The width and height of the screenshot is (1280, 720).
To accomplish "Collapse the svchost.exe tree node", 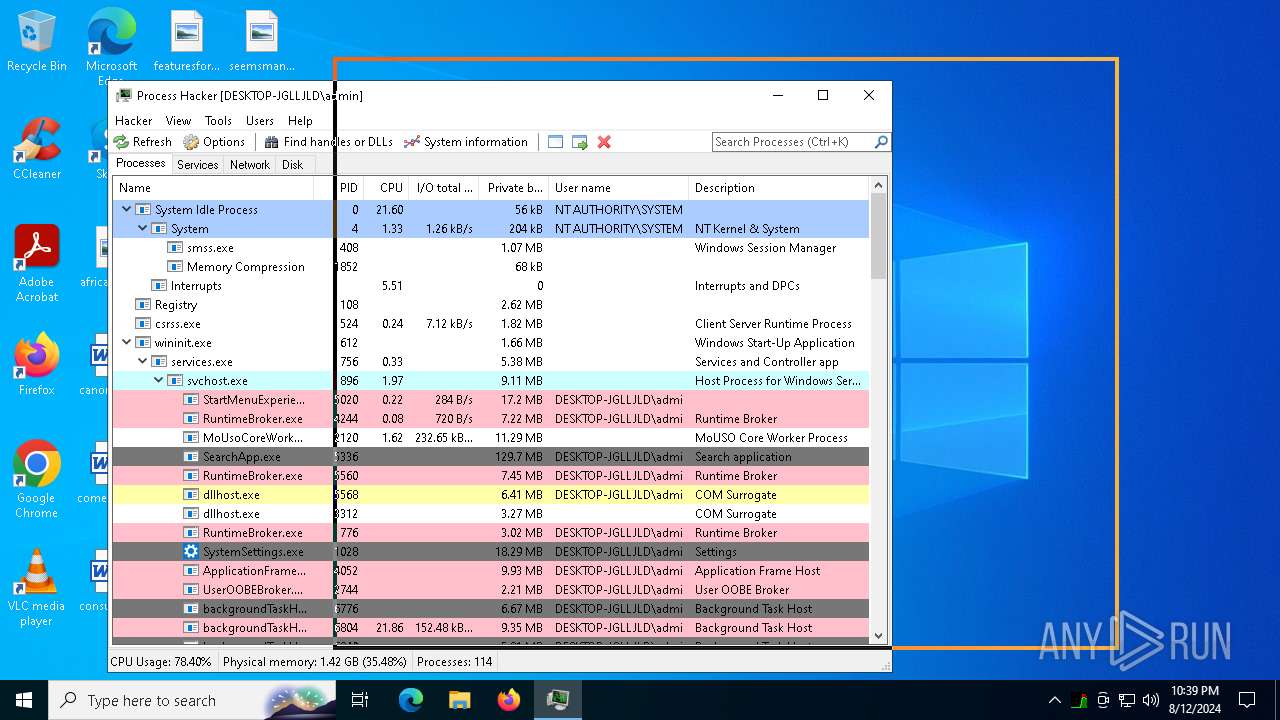I will coord(159,380).
